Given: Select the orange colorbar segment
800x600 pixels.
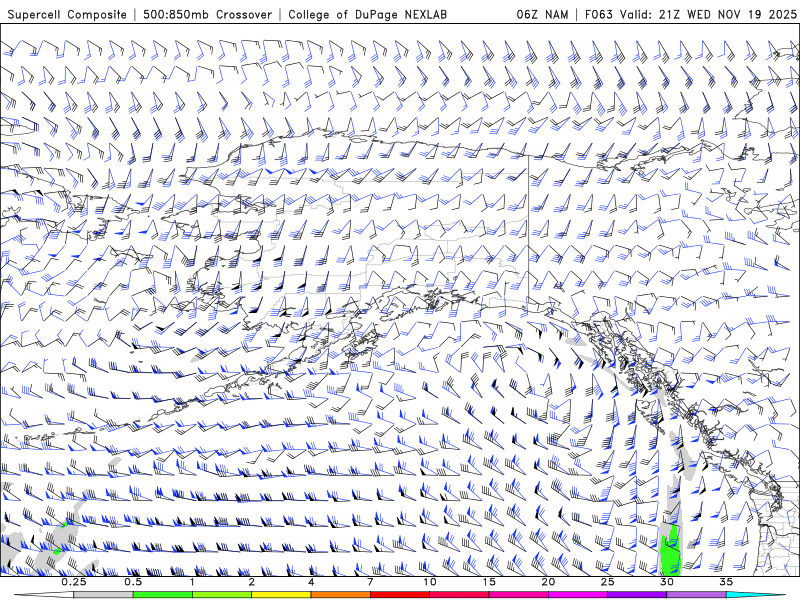Looking at the screenshot, I should 340,595.
